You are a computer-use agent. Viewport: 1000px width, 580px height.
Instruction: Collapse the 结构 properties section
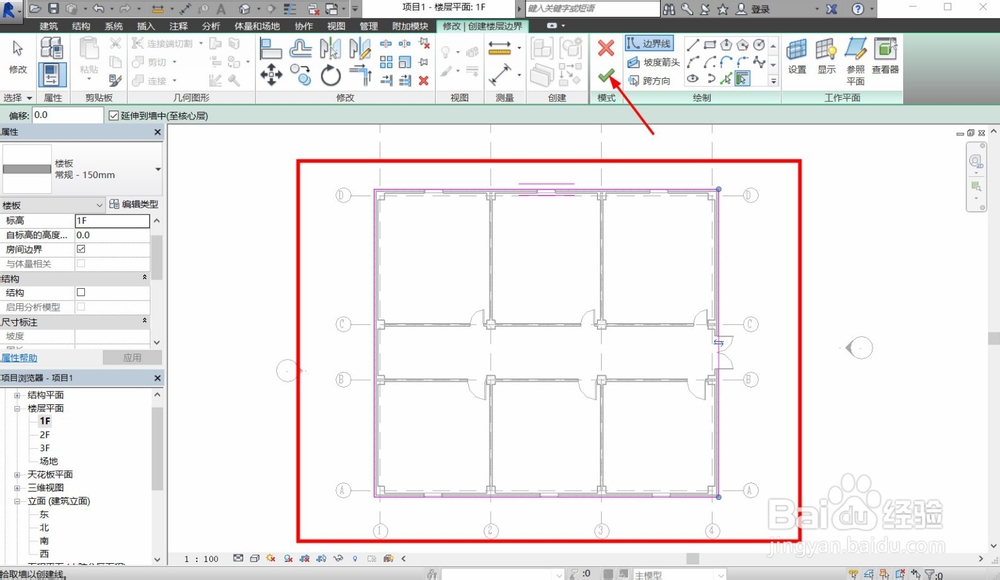[144, 278]
